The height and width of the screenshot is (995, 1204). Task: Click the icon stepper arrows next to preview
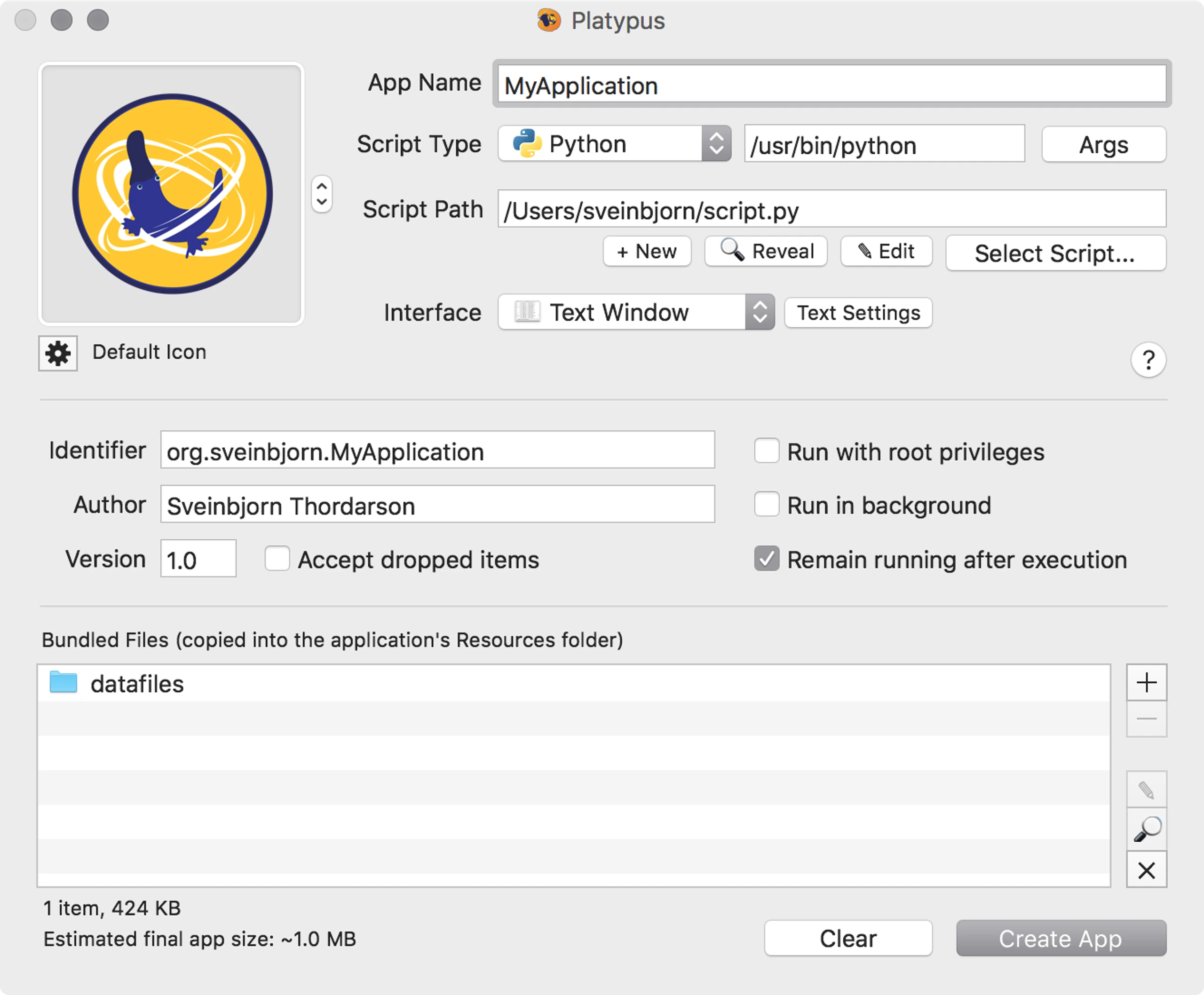click(x=322, y=194)
